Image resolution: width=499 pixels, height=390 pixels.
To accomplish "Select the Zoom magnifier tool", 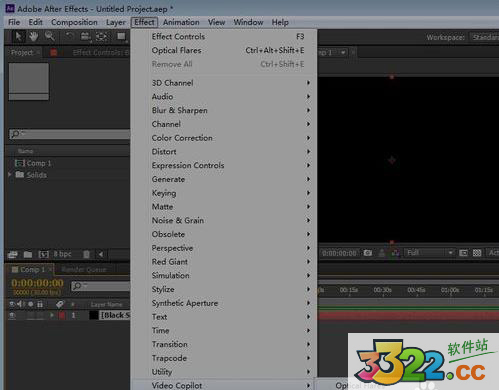I will click(50, 36).
